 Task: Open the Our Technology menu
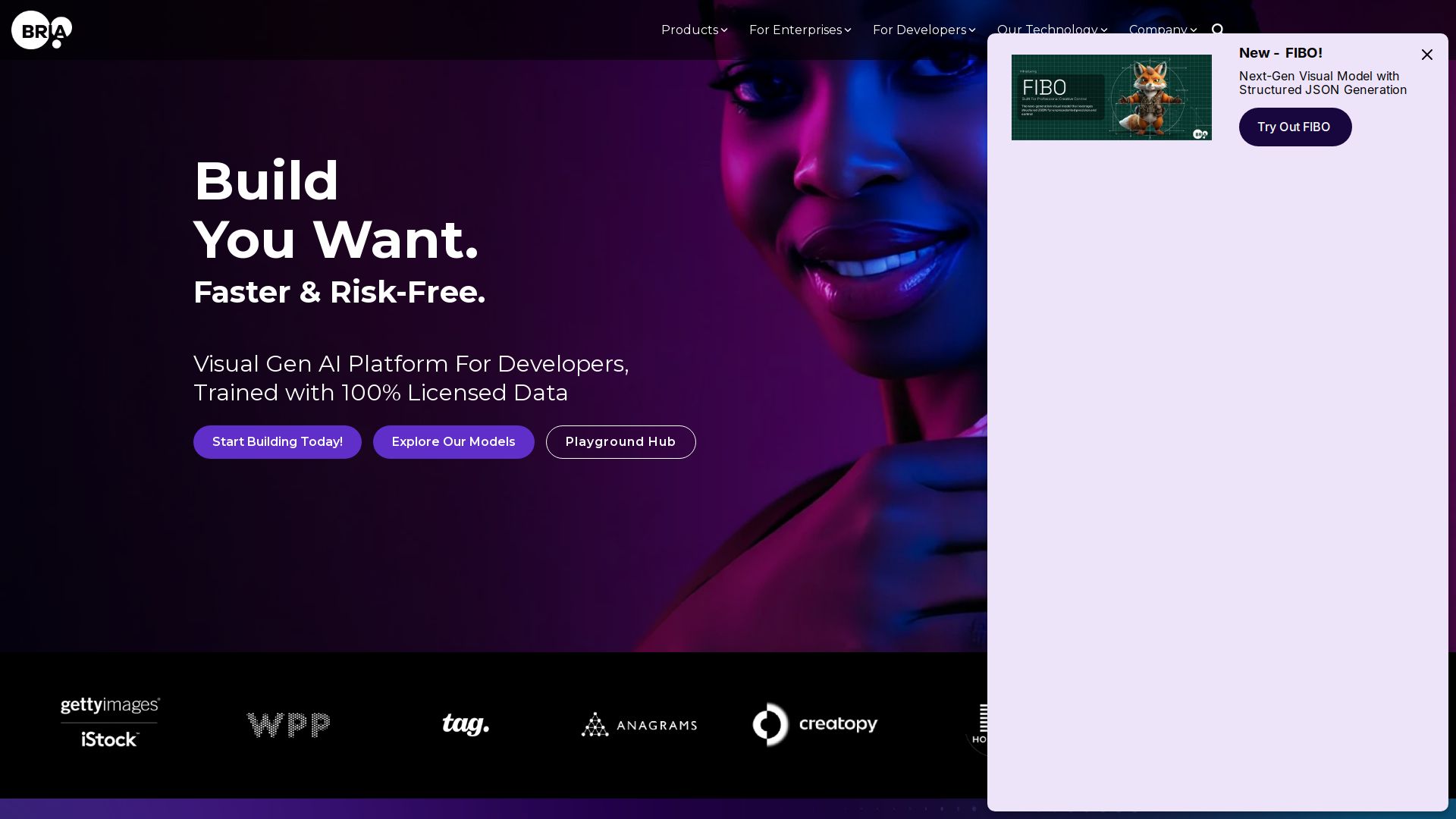pyautogui.click(x=1052, y=29)
